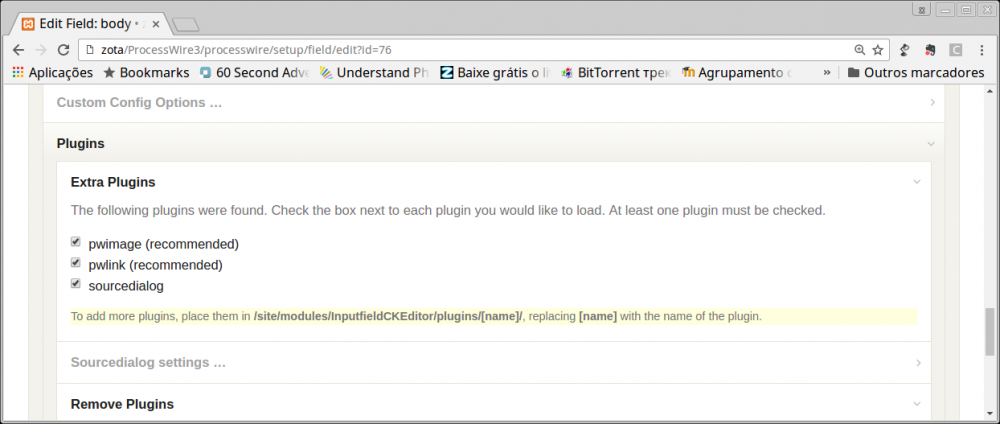Image resolution: width=1000 pixels, height=424 pixels.
Task: Bookmark this page with the star icon
Action: (x=878, y=50)
